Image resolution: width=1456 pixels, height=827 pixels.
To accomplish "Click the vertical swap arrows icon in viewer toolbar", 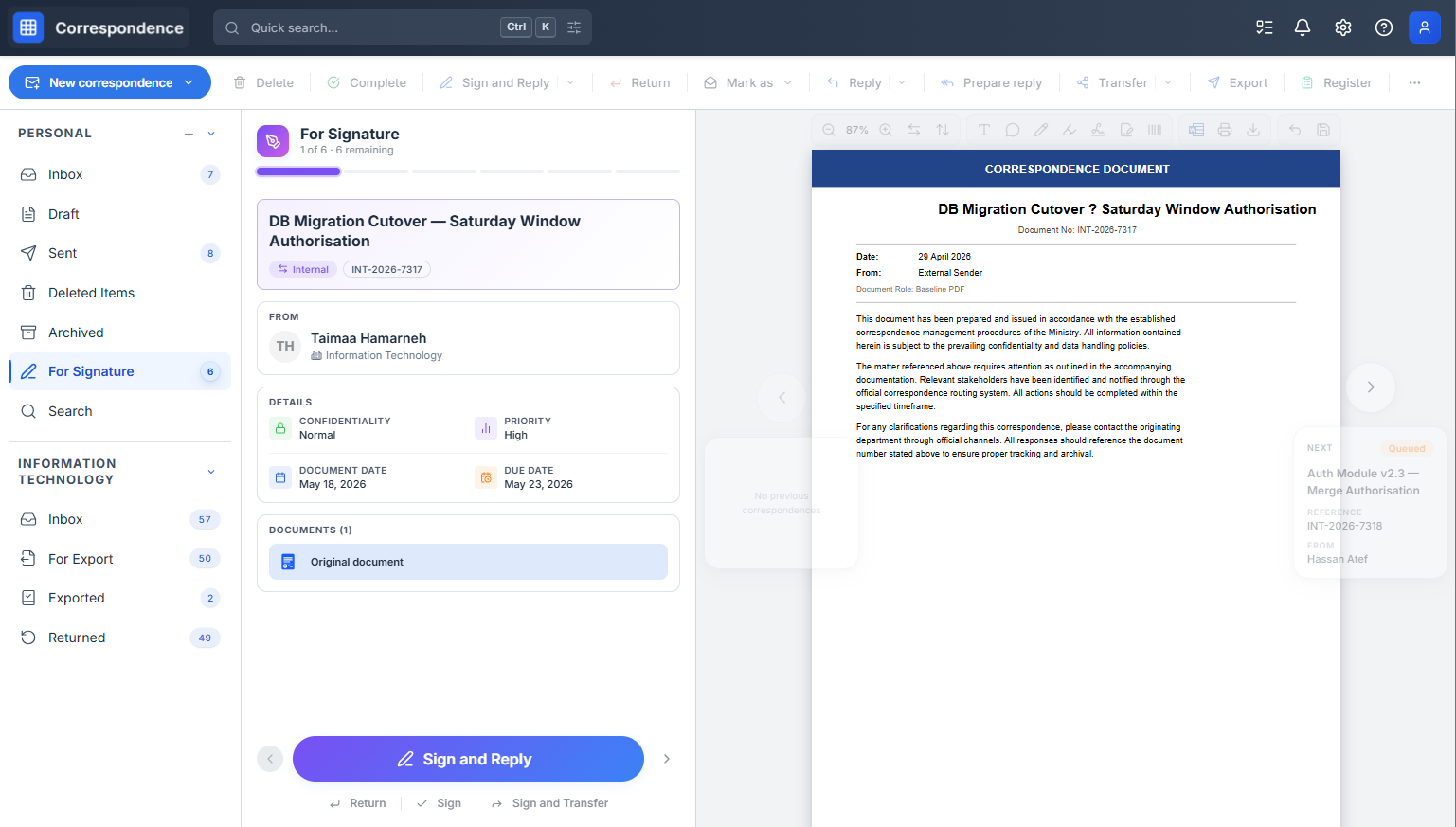I will point(943,130).
